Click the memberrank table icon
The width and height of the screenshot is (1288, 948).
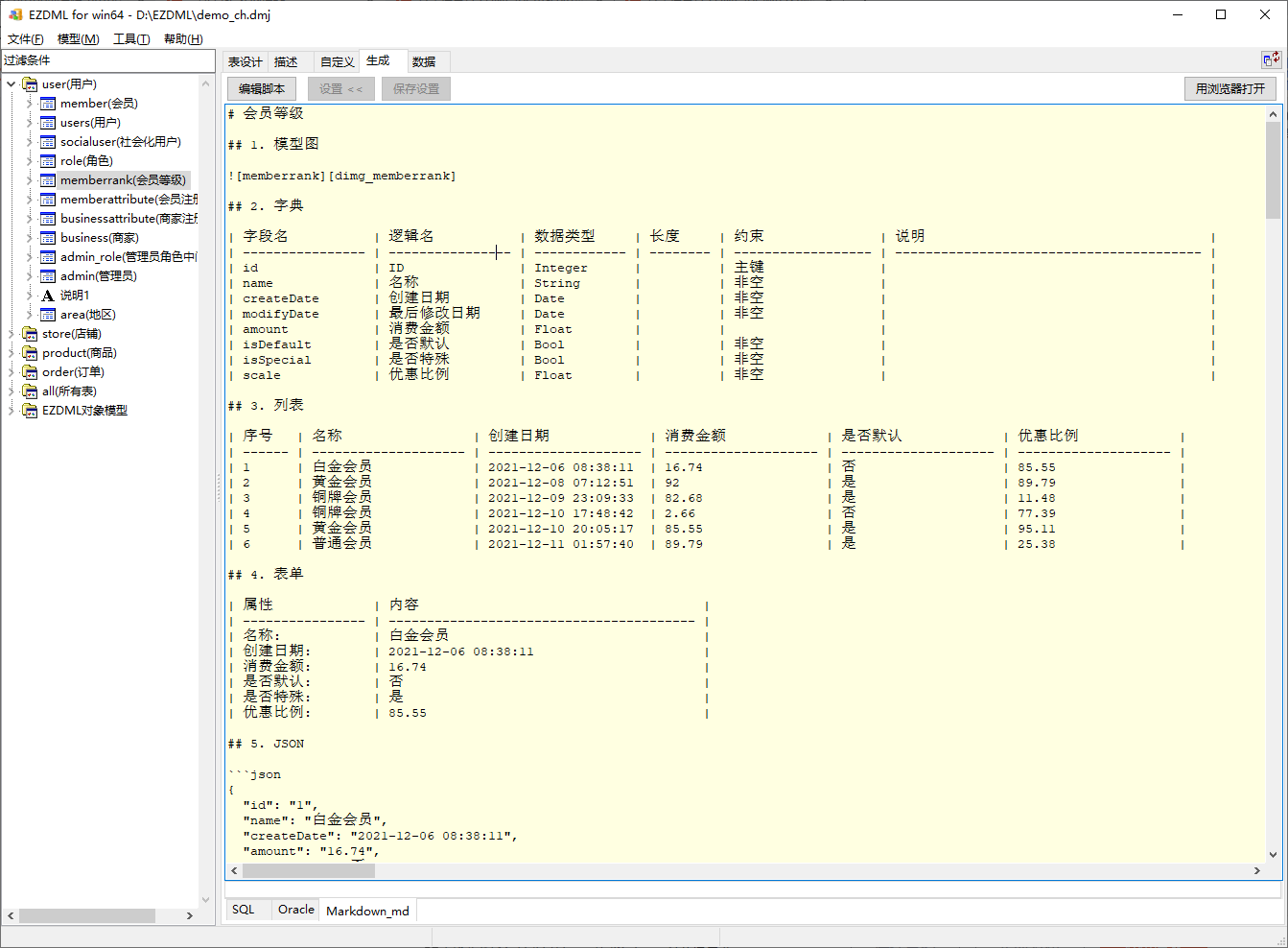coord(48,180)
